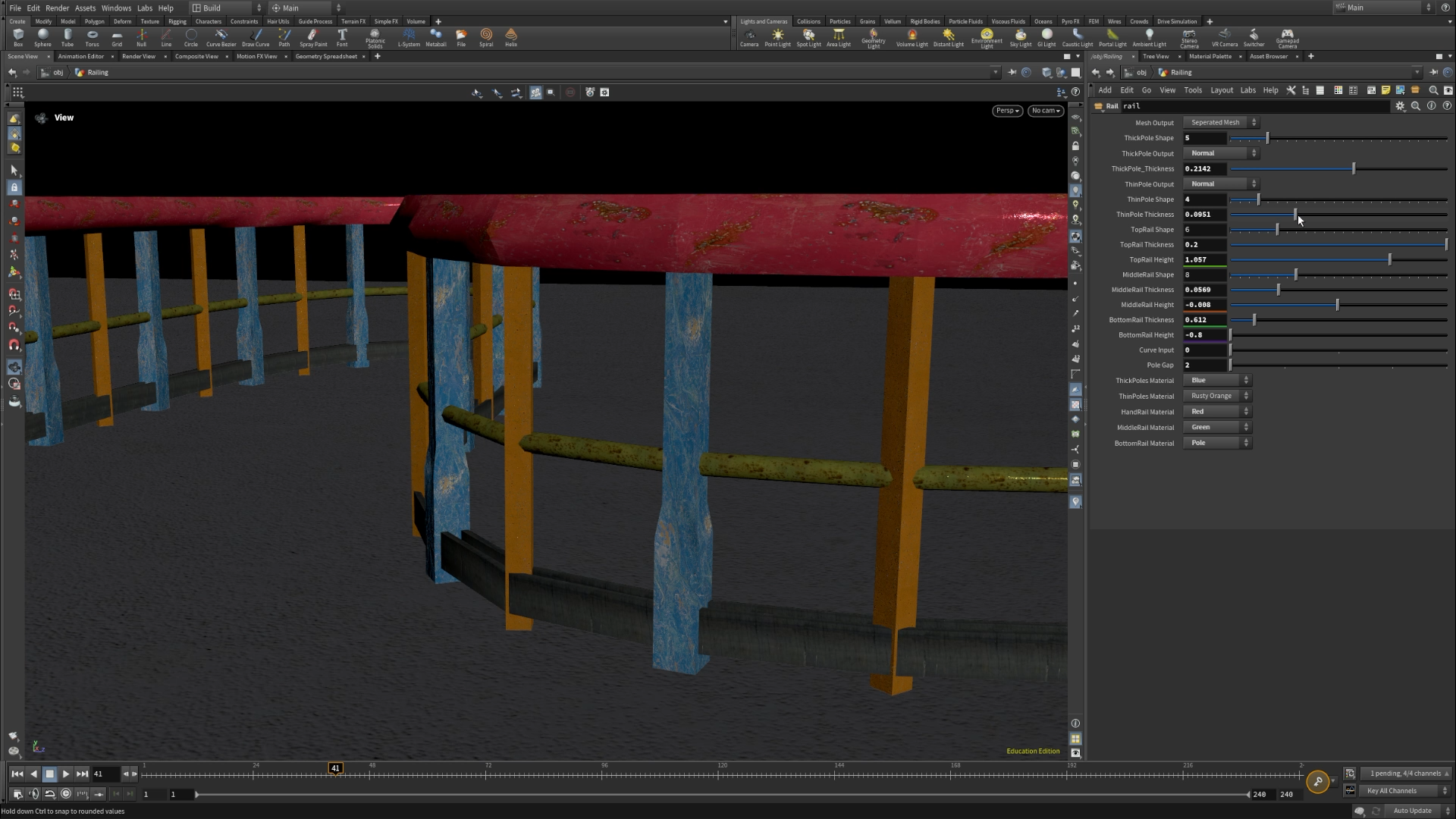Open the Persp camera dropdown in the viewport
Image resolution: width=1456 pixels, height=819 pixels.
coord(1007,111)
